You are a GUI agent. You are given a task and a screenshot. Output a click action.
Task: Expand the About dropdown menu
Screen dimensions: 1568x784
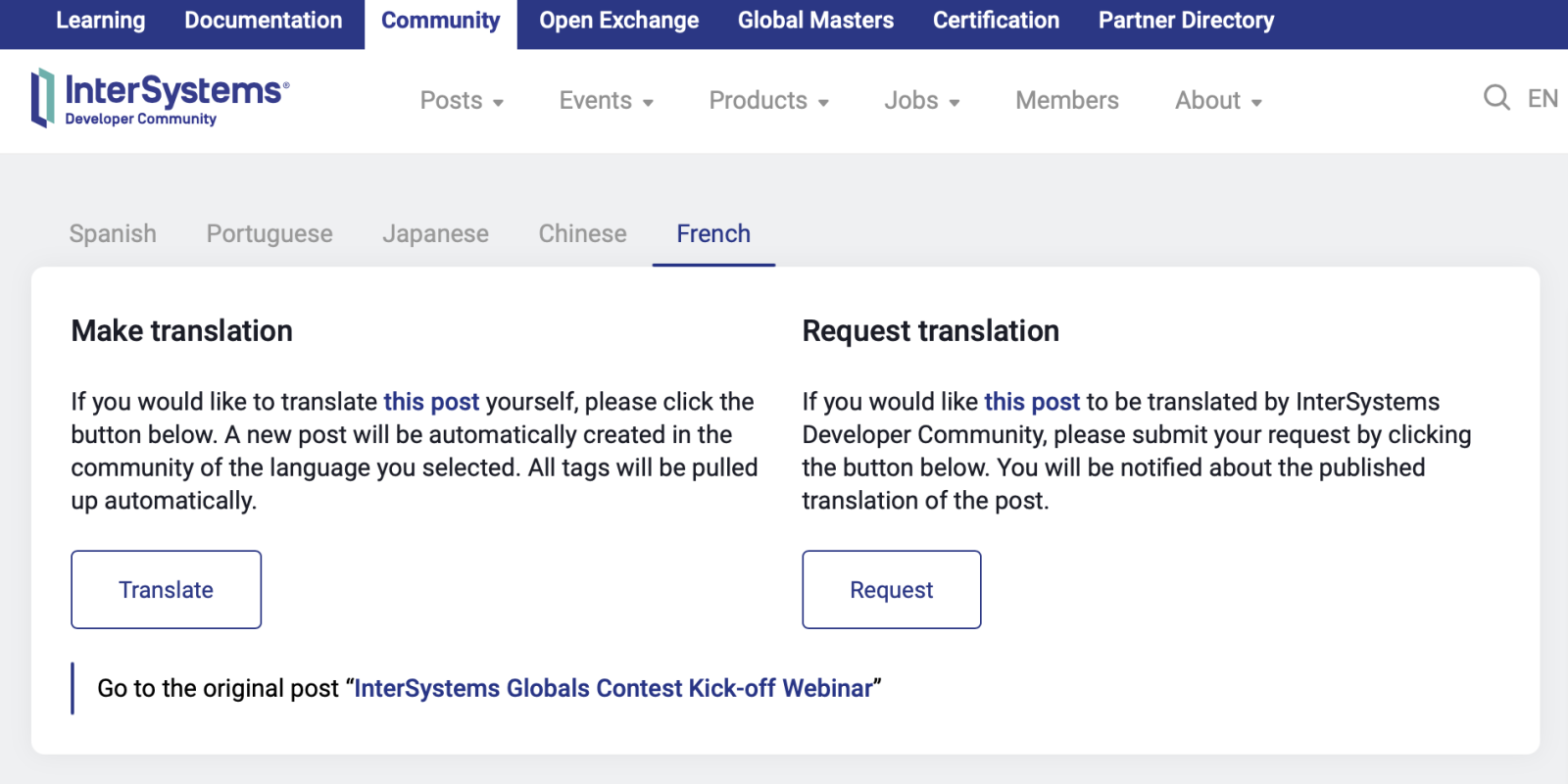tap(1218, 101)
